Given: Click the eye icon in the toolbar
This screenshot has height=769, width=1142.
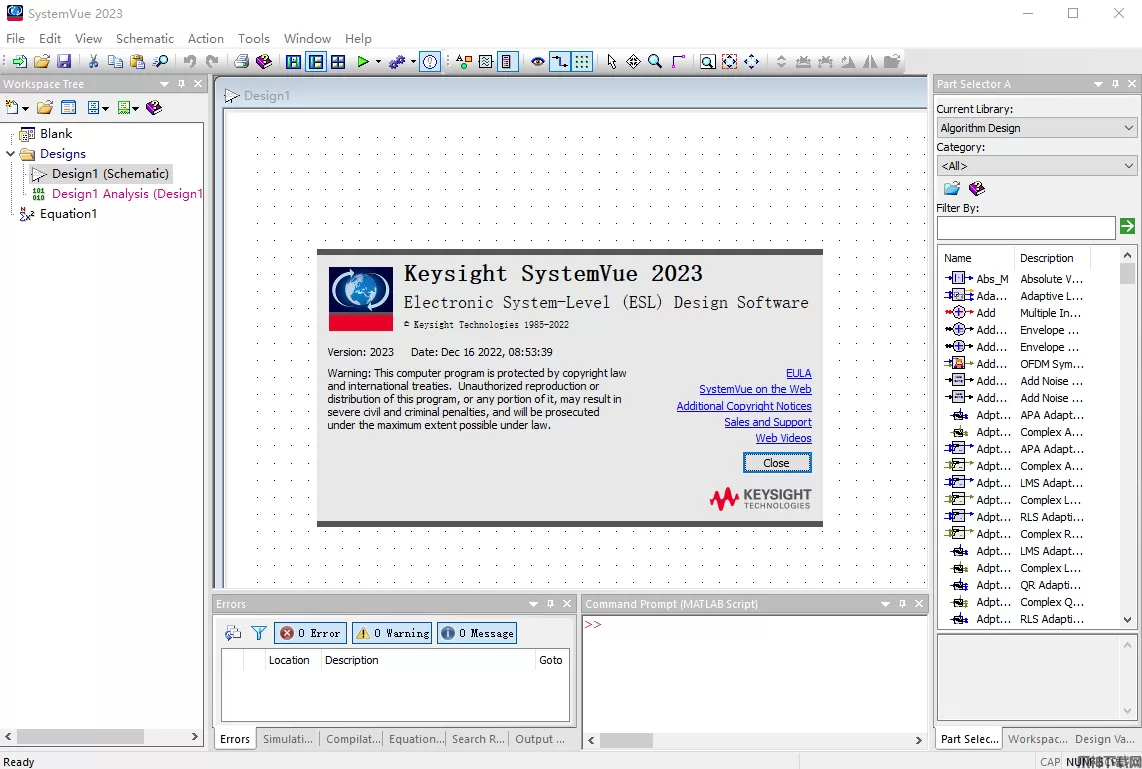Looking at the screenshot, I should [x=538, y=62].
